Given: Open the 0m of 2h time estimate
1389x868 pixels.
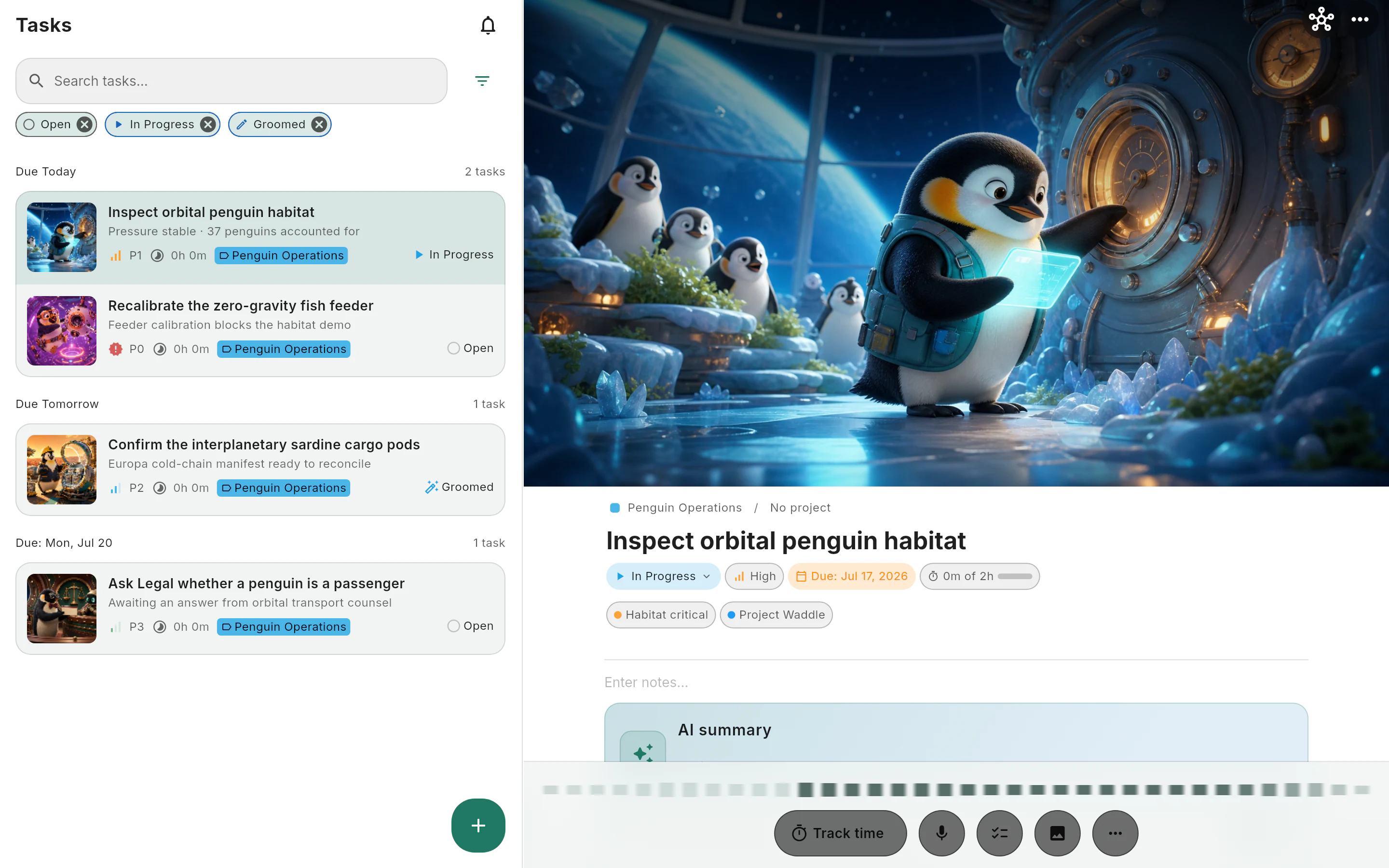Looking at the screenshot, I should tap(980, 576).
